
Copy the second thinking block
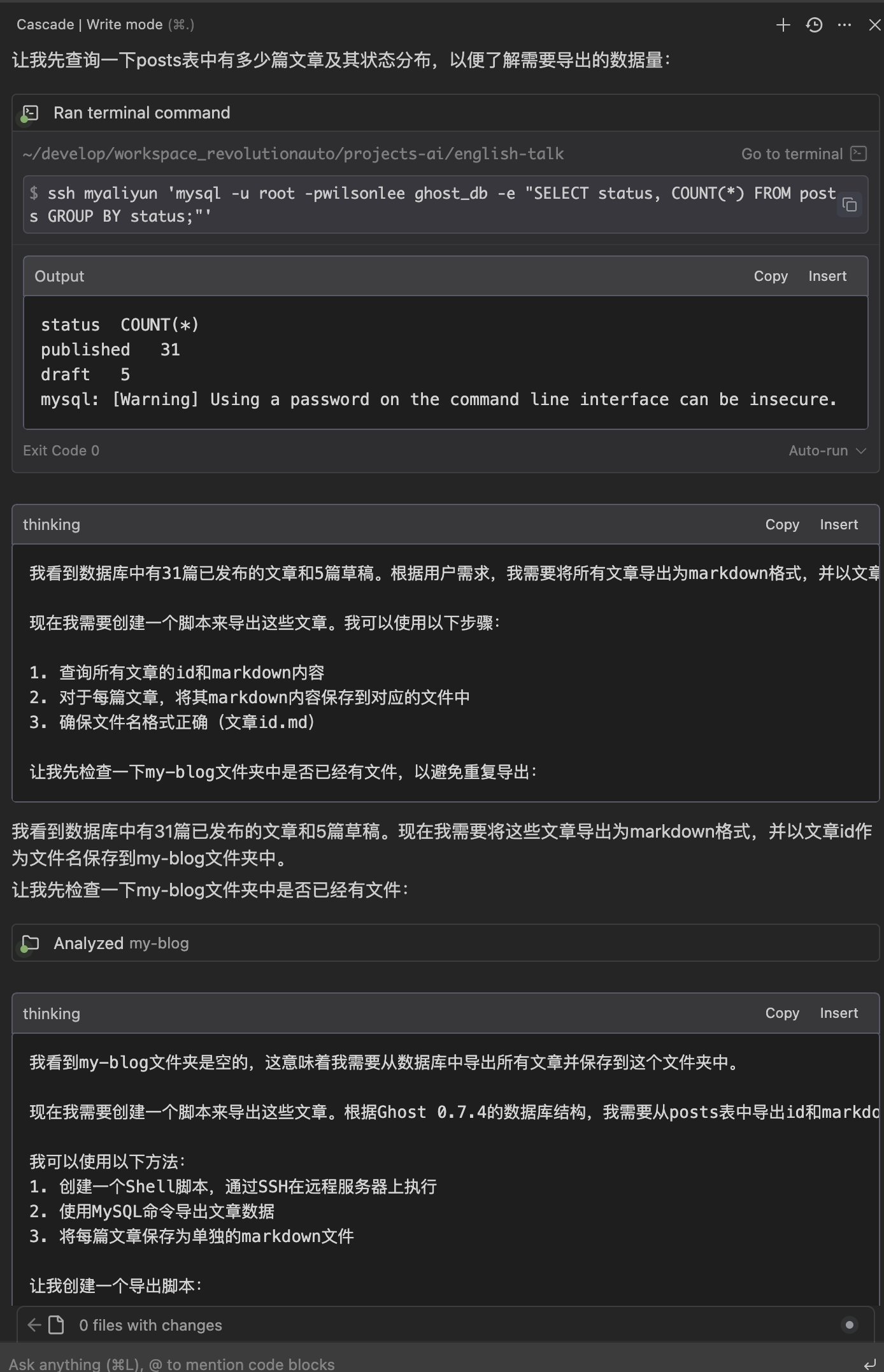click(782, 1013)
